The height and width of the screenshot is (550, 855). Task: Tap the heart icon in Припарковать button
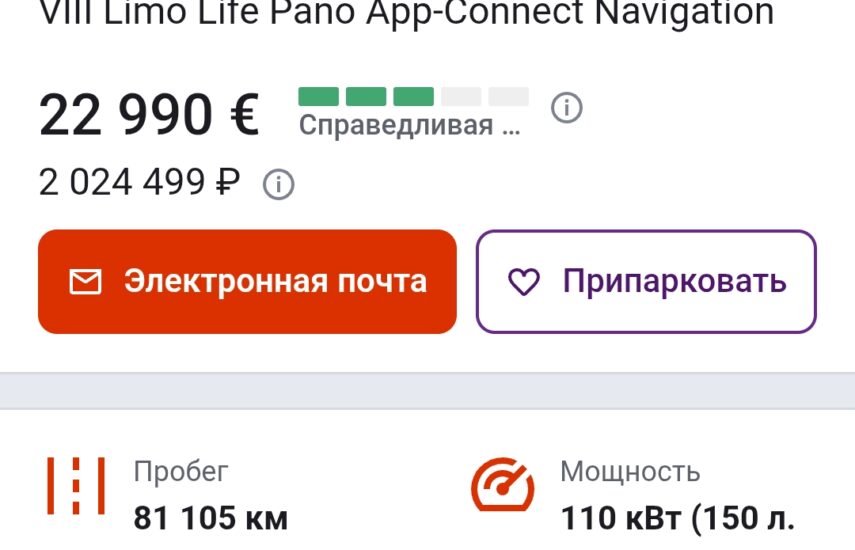pyautogui.click(x=524, y=282)
